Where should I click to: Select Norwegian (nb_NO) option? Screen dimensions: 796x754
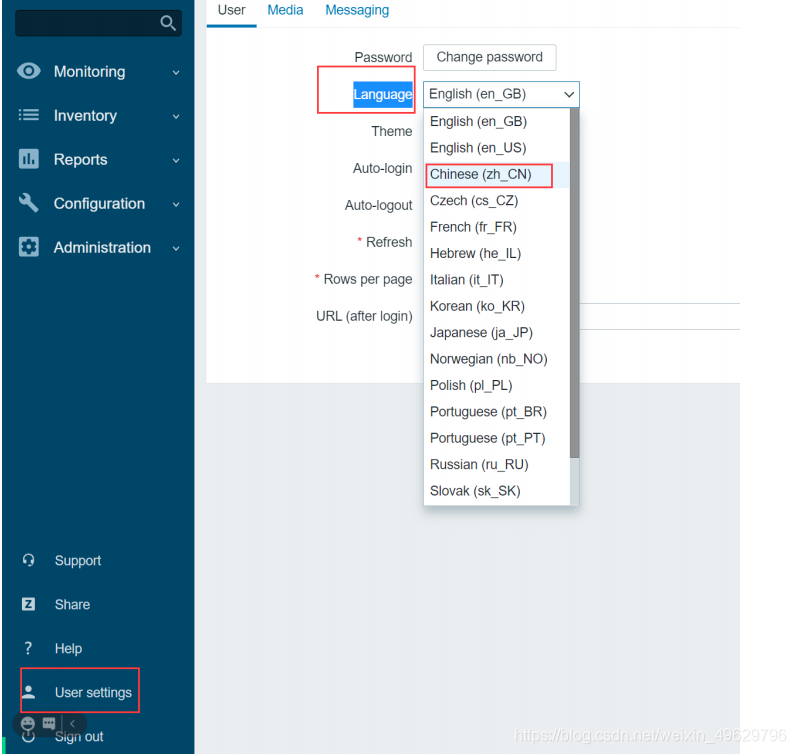click(x=496, y=359)
